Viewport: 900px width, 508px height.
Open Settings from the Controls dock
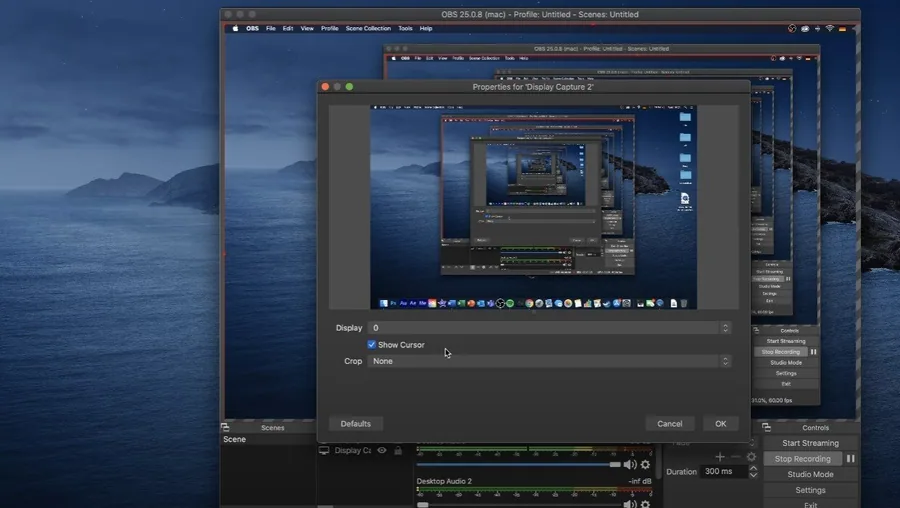(810, 490)
